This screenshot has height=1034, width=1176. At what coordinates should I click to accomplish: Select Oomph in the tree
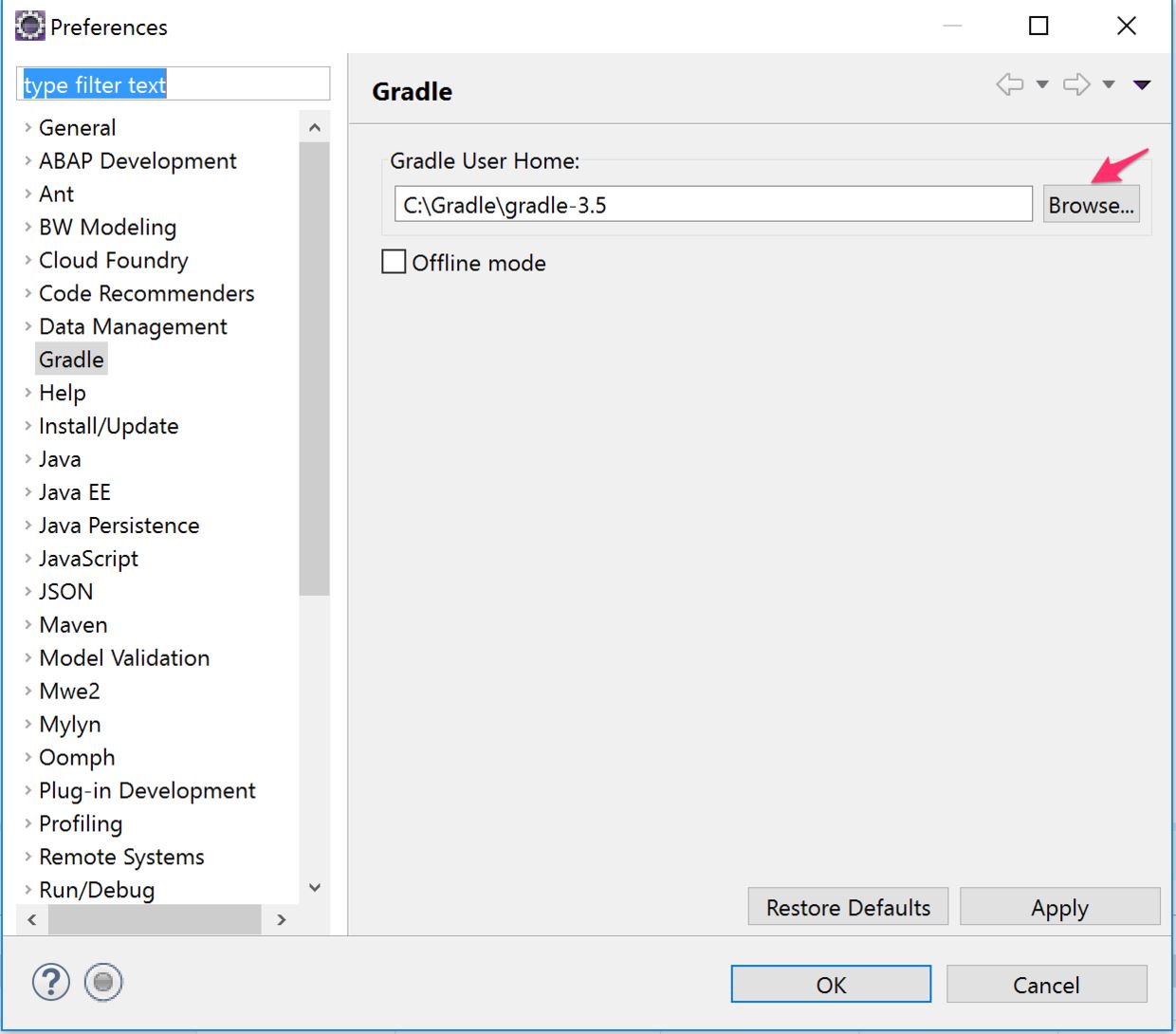click(x=77, y=757)
